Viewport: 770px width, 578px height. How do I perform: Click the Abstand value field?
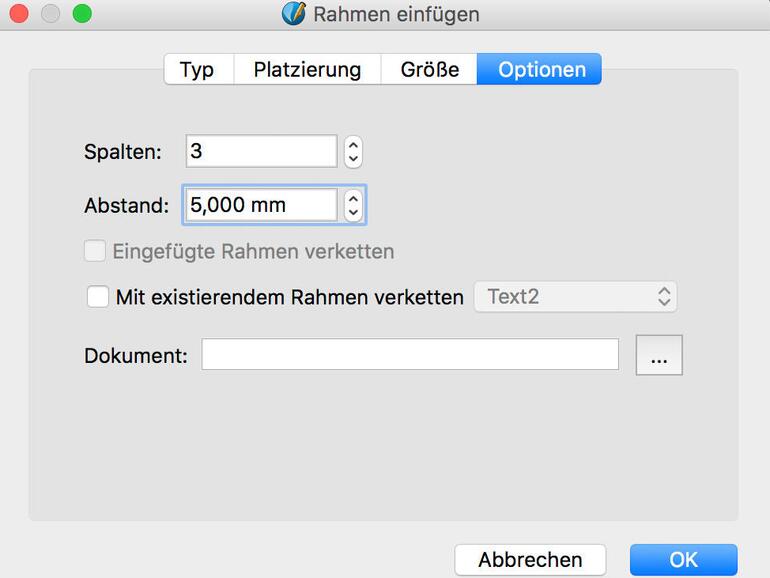[x=261, y=205]
